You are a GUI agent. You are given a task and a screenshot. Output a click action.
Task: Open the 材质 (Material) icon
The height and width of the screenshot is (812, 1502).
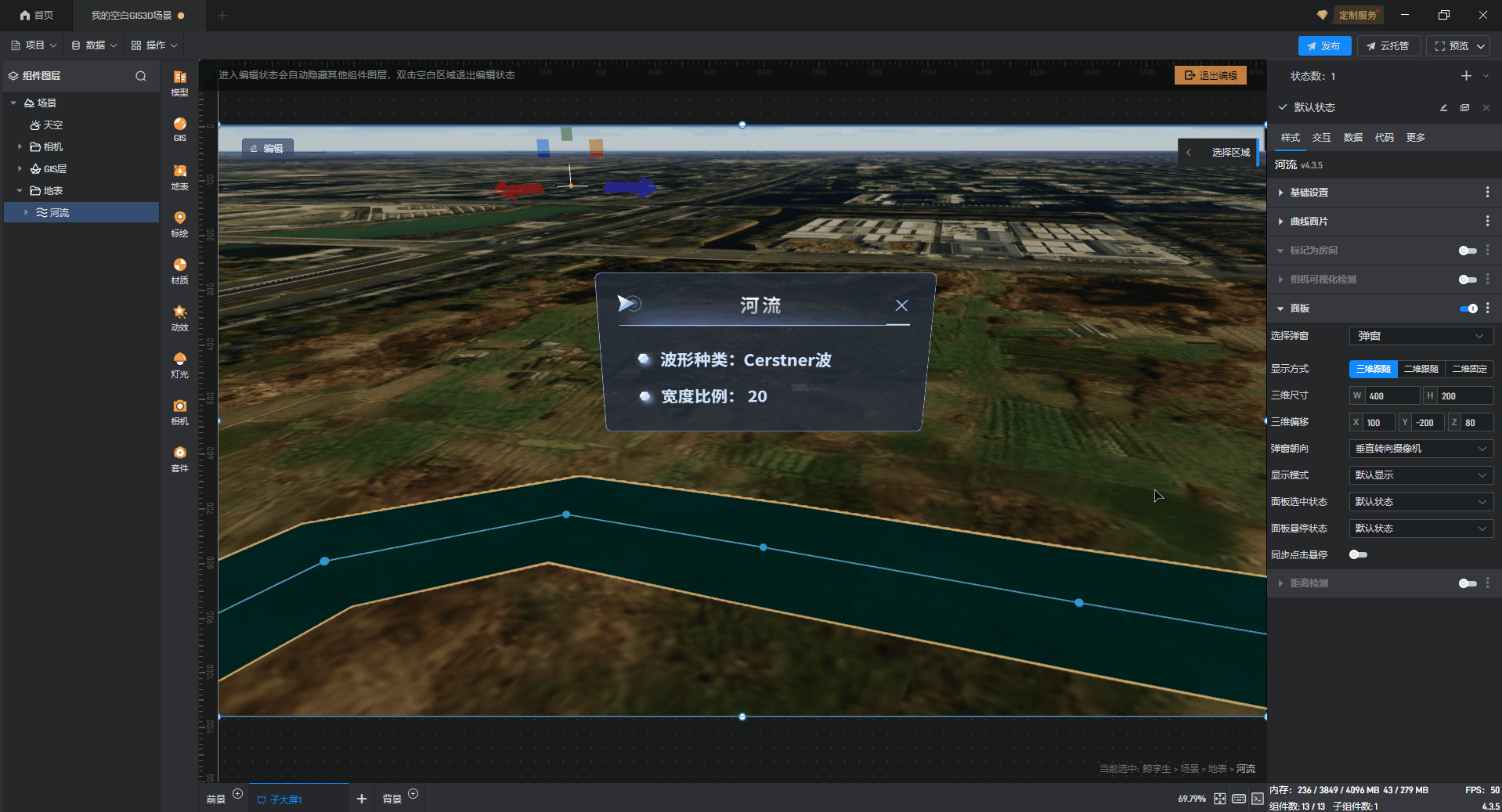(179, 270)
